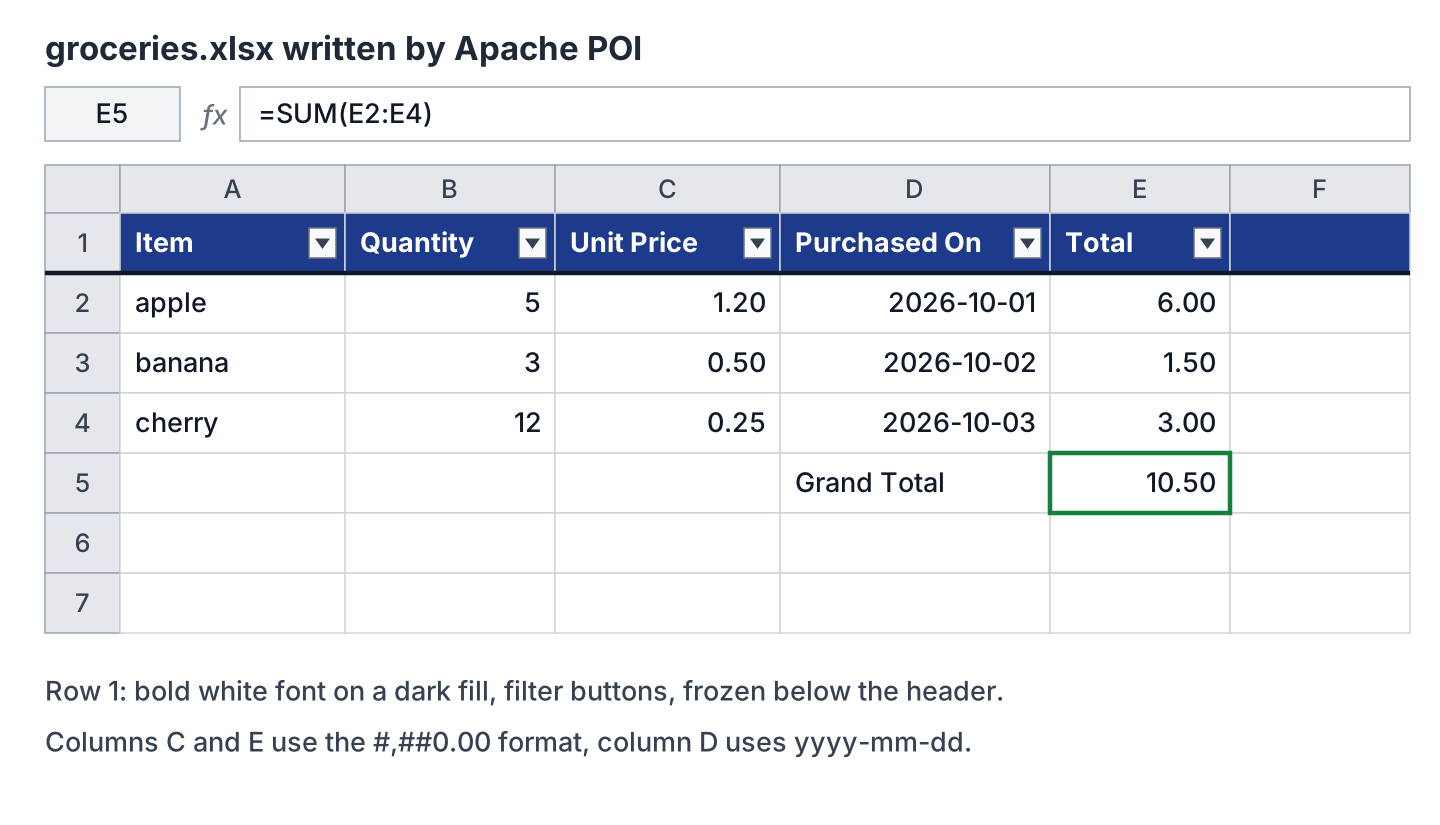The height and width of the screenshot is (825, 1440).
Task: Select the Grand Total label cell
Action: pyautogui.click(x=915, y=483)
